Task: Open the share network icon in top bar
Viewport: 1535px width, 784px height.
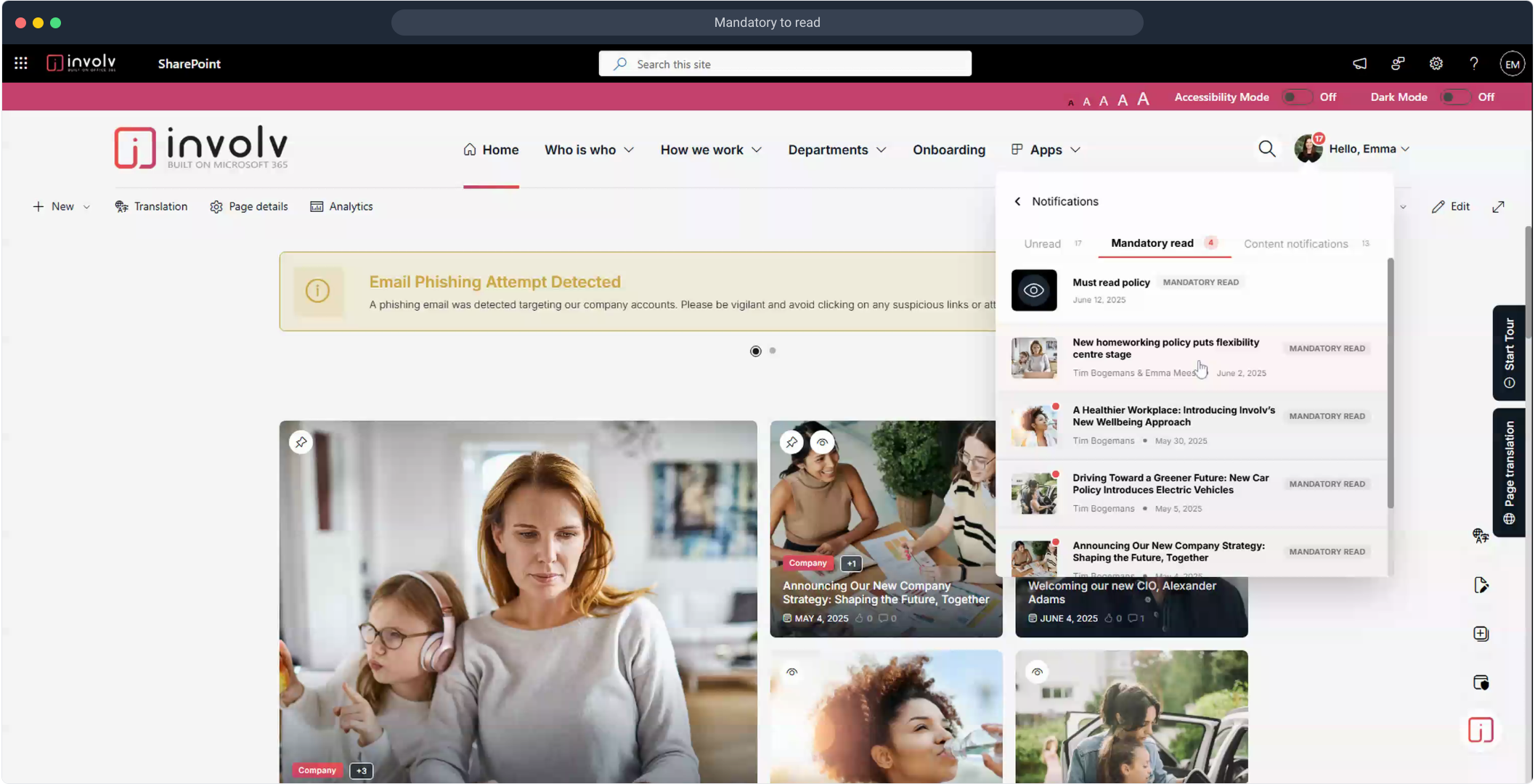Action: pyautogui.click(x=1398, y=64)
